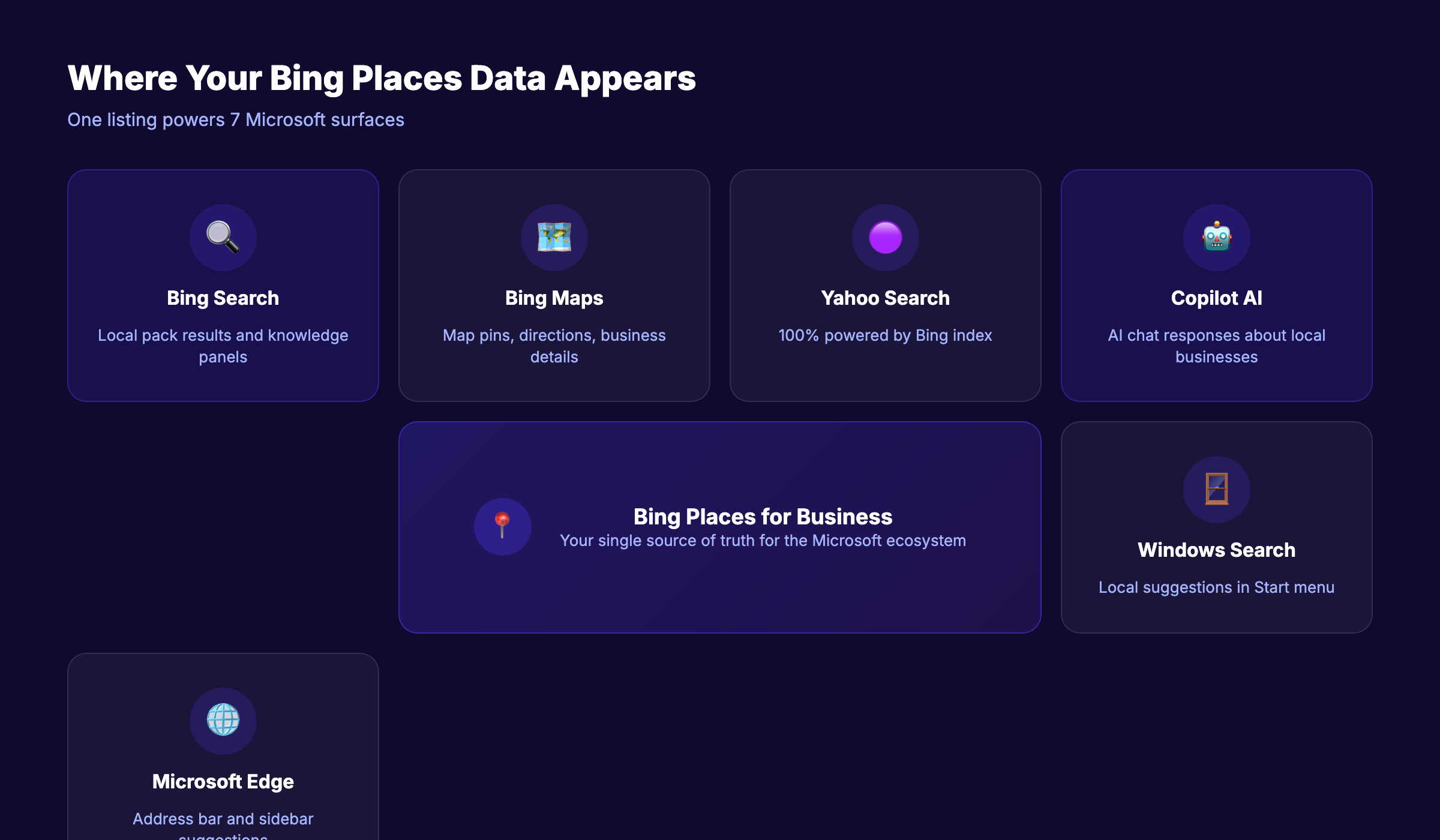Click the 'Where Your Bing Places Data Appears' heading
Image resolution: width=1440 pixels, height=840 pixels.
pos(382,77)
